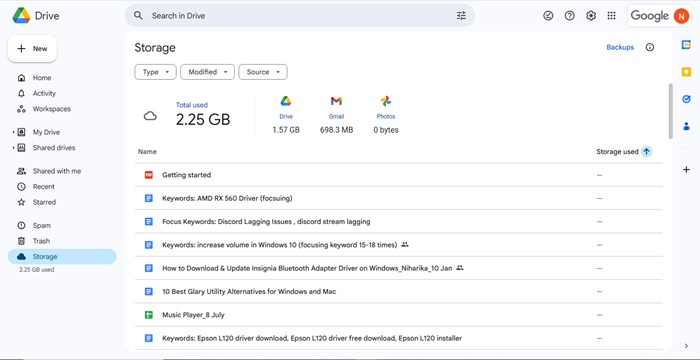Click the Photos label link
The height and width of the screenshot is (360, 700).
[386, 117]
